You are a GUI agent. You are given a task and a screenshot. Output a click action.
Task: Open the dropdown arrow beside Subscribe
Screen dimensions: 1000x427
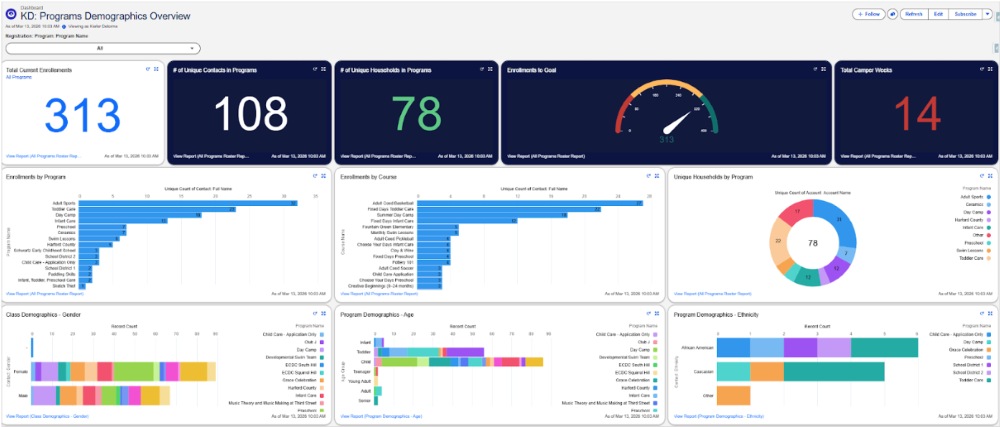coord(987,14)
